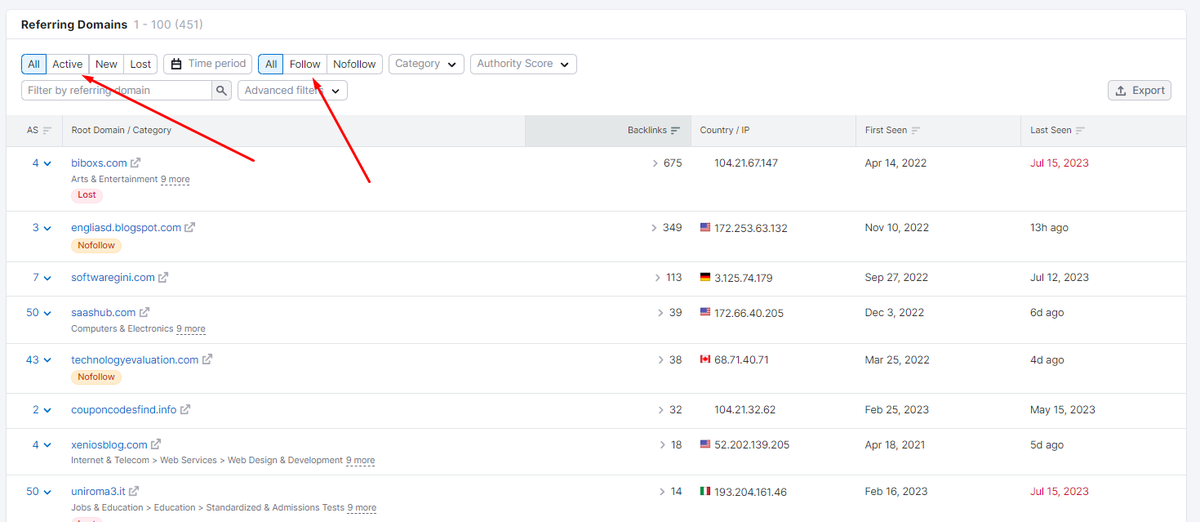Click IP address 193.204.161.46
The height and width of the screenshot is (522, 1200).
pos(750,492)
